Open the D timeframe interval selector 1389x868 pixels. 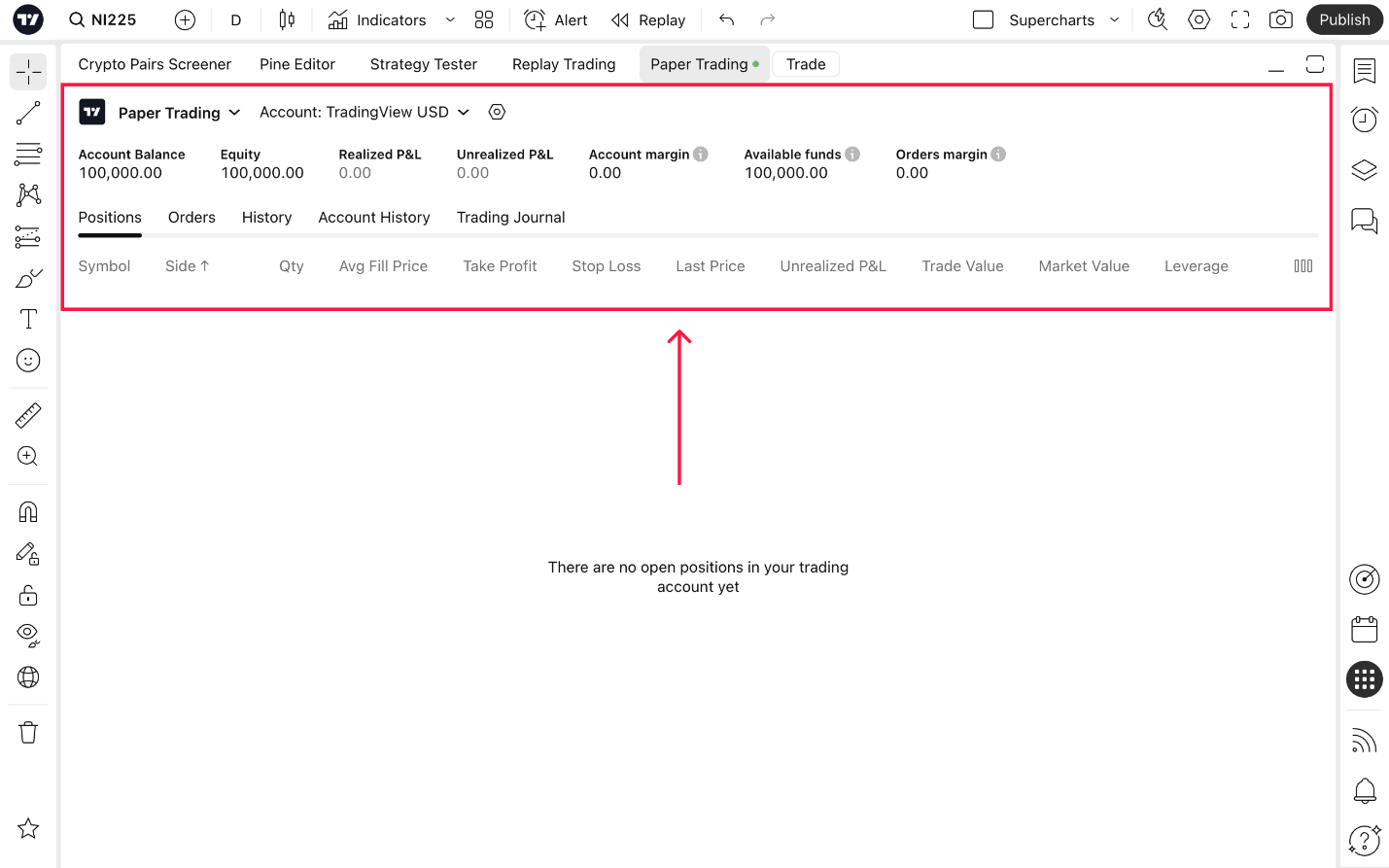pos(236,19)
